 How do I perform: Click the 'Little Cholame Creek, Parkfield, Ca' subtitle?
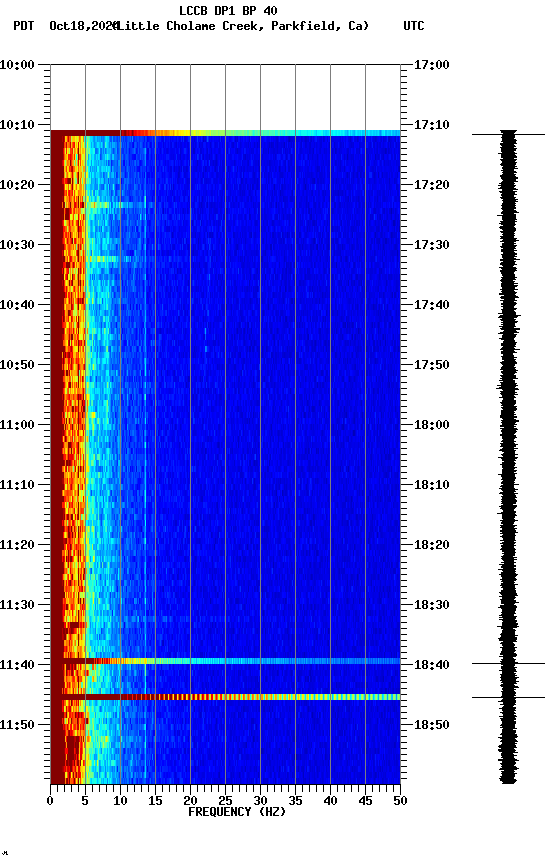tap(242, 26)
